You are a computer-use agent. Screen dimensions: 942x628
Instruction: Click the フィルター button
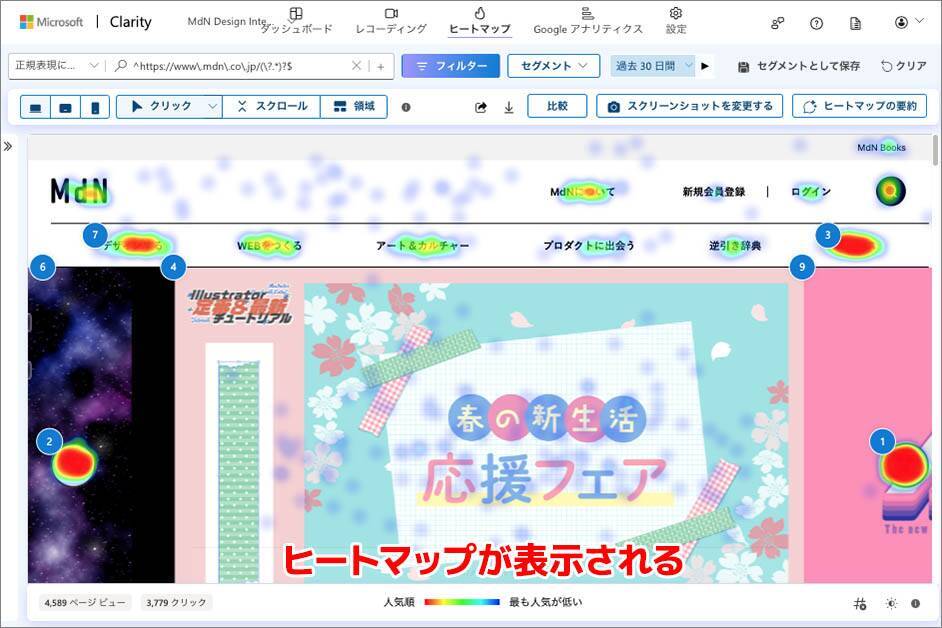[450, 66]
